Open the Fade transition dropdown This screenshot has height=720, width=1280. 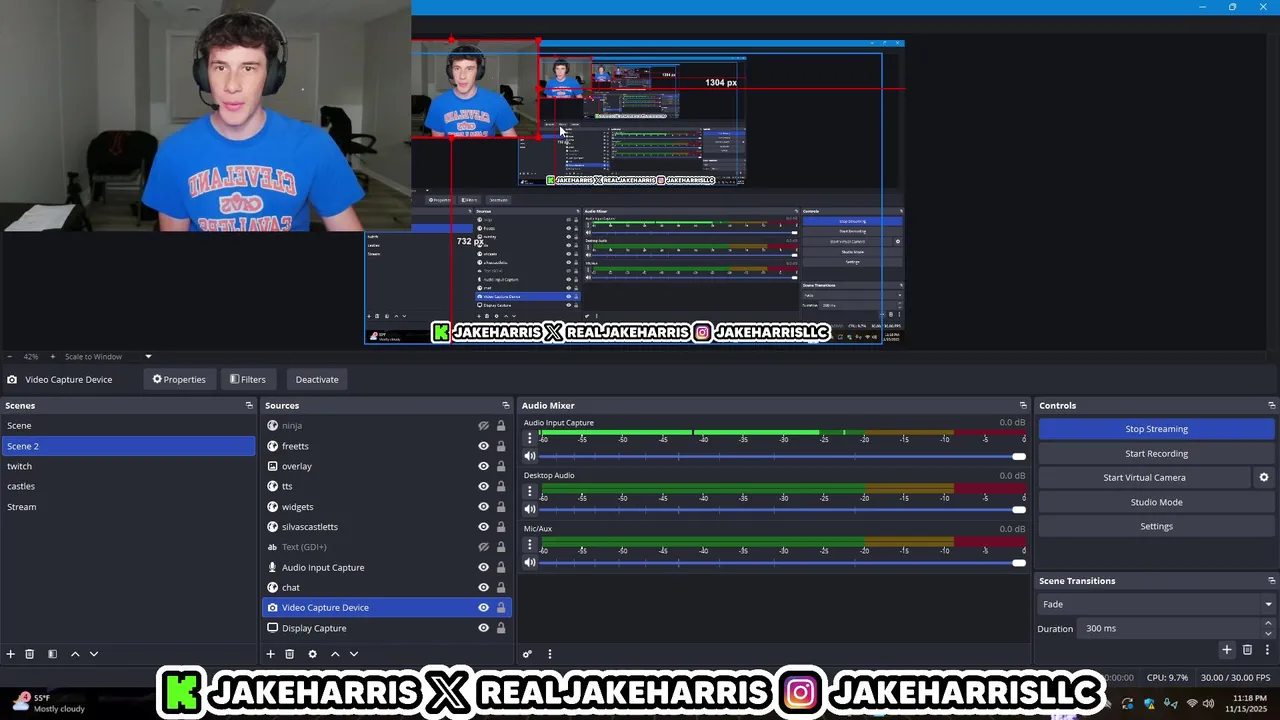[1156, 604]
